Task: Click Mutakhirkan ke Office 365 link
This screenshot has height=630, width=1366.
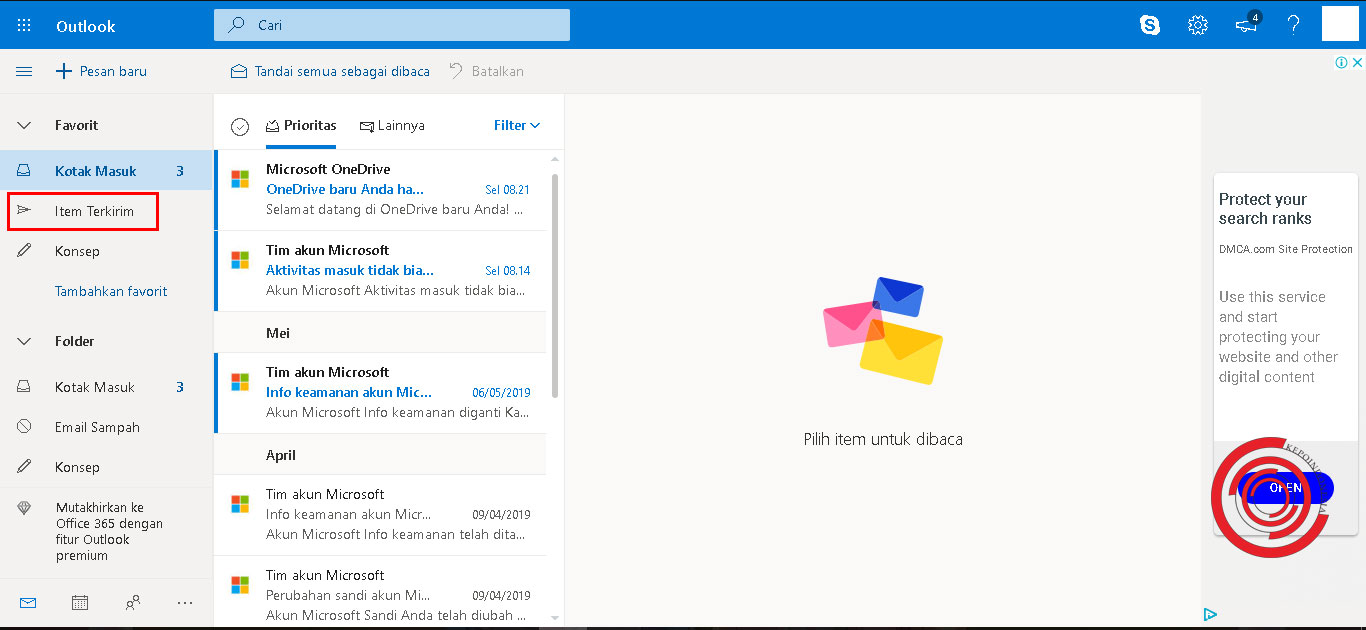Action: click(109, 531)
